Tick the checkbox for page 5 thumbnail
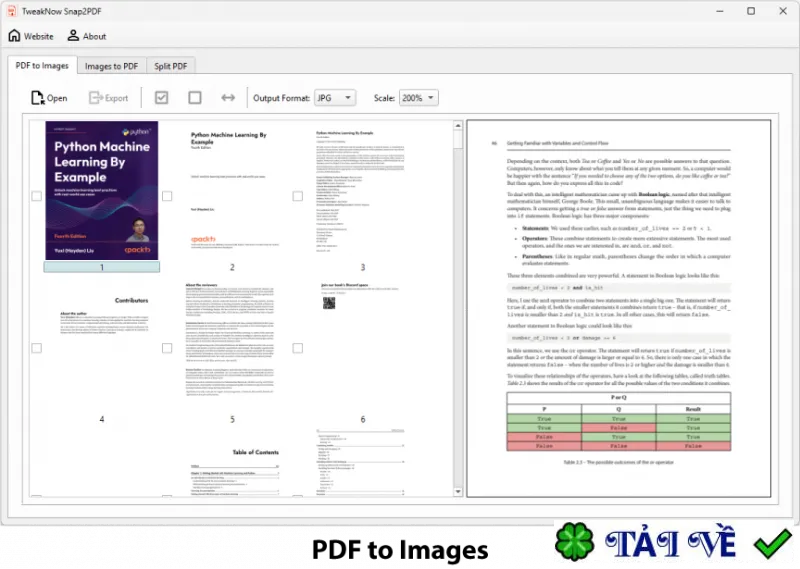The height and width of the screenshot is (569, 800). tap(167, 348)
